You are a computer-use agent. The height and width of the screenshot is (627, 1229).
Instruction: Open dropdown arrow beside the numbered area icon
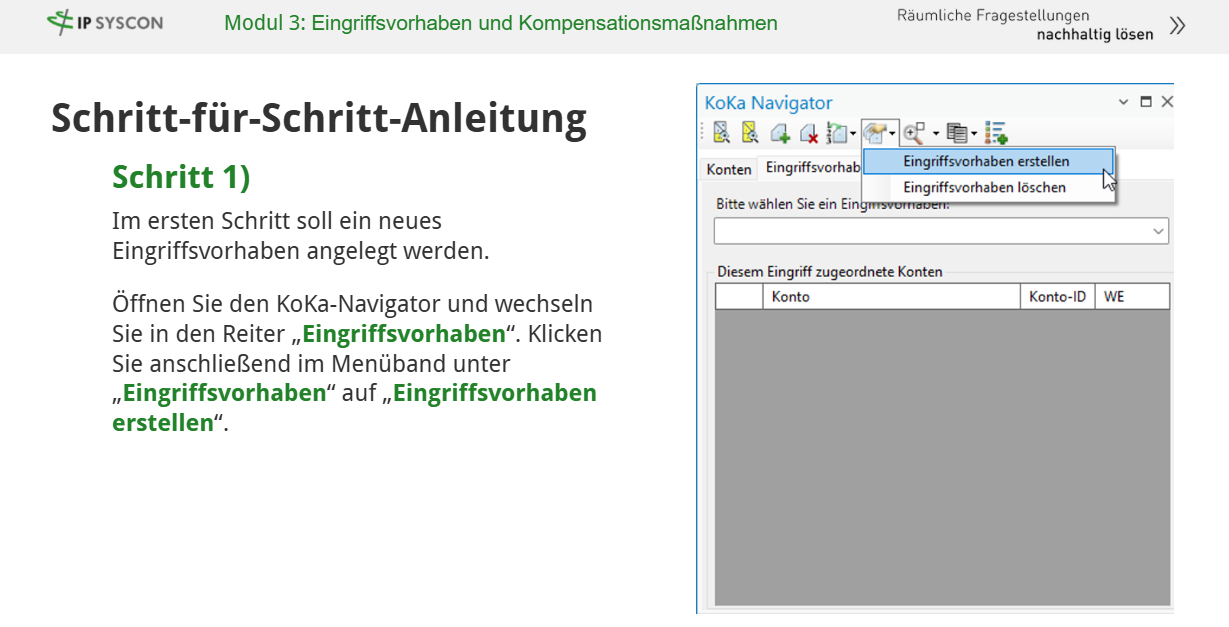(x=853, y=133)
